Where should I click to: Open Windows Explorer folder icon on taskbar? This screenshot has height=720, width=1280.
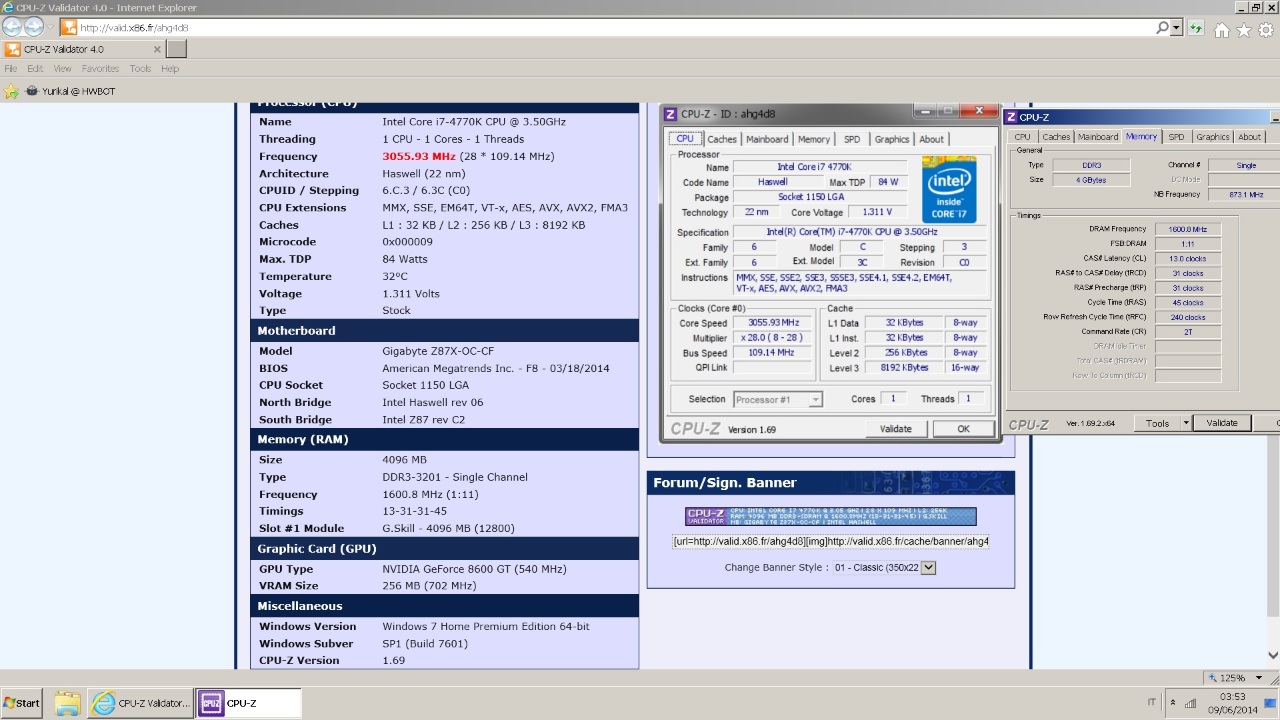tap(67, 703)
